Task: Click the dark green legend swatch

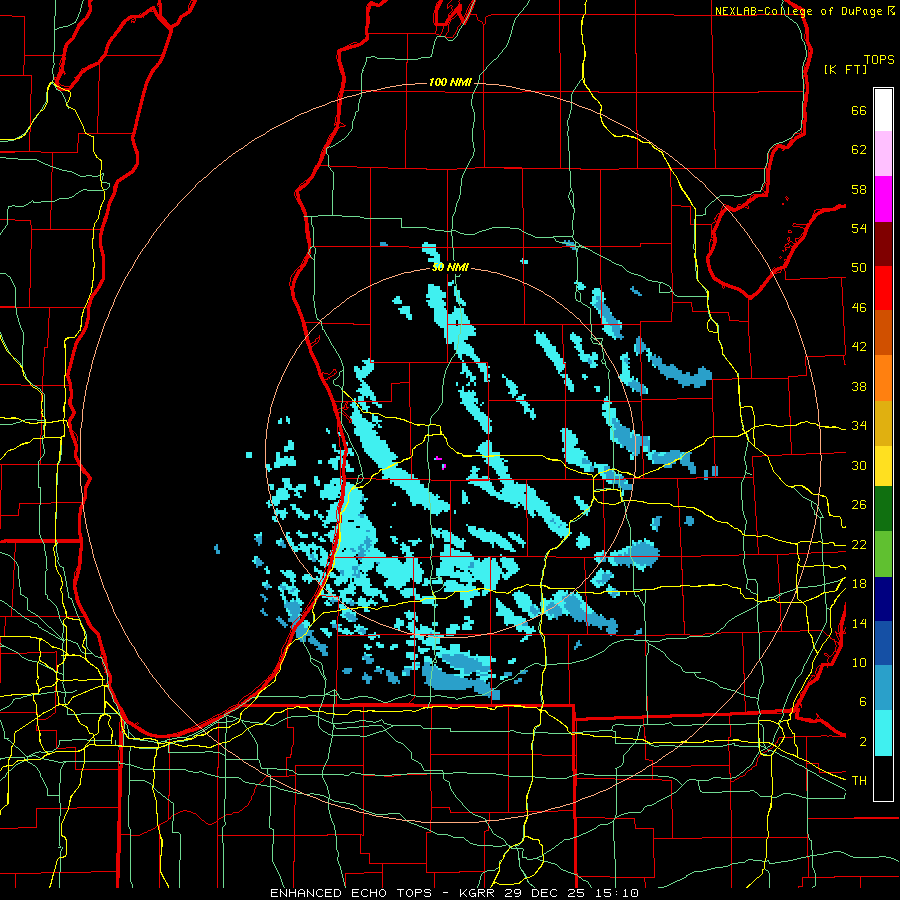Action: [x=883, y=509]
